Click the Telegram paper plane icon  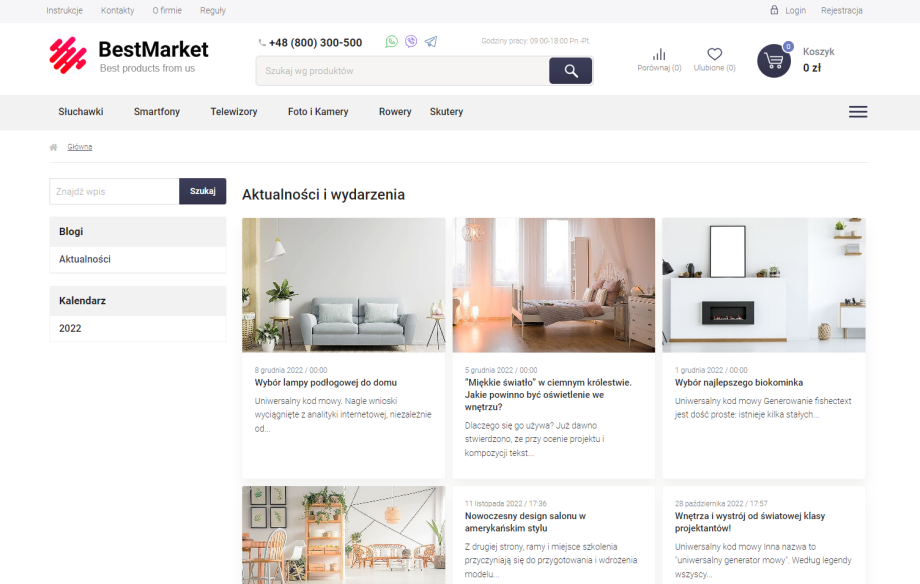pos(431,42)
